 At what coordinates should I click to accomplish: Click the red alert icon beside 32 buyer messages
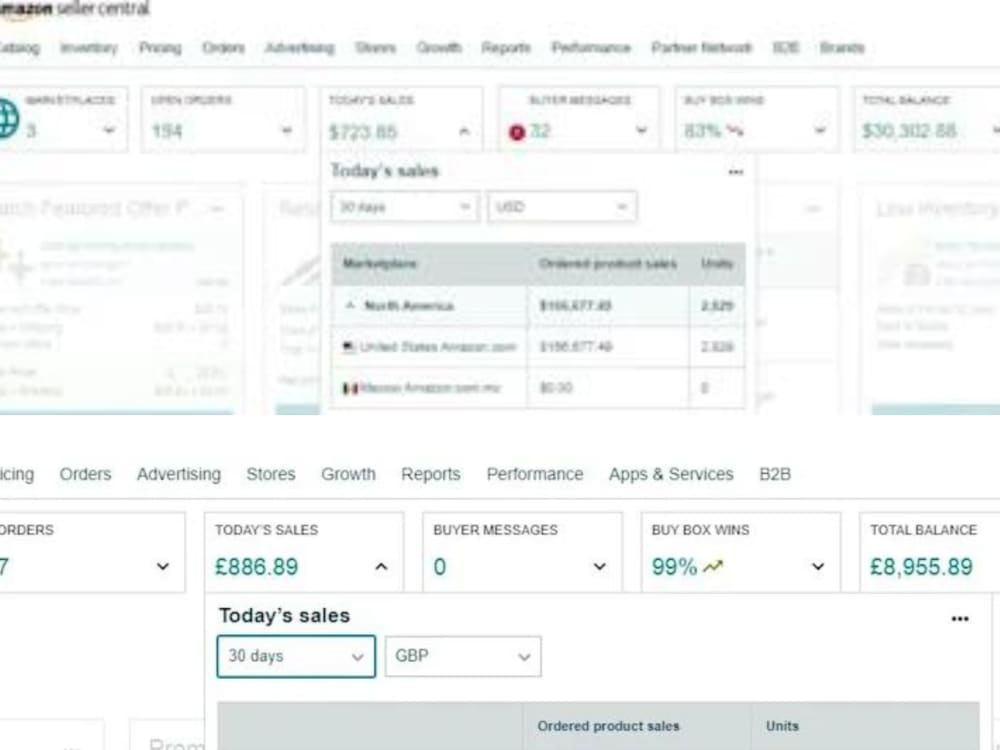coord(517,132)
